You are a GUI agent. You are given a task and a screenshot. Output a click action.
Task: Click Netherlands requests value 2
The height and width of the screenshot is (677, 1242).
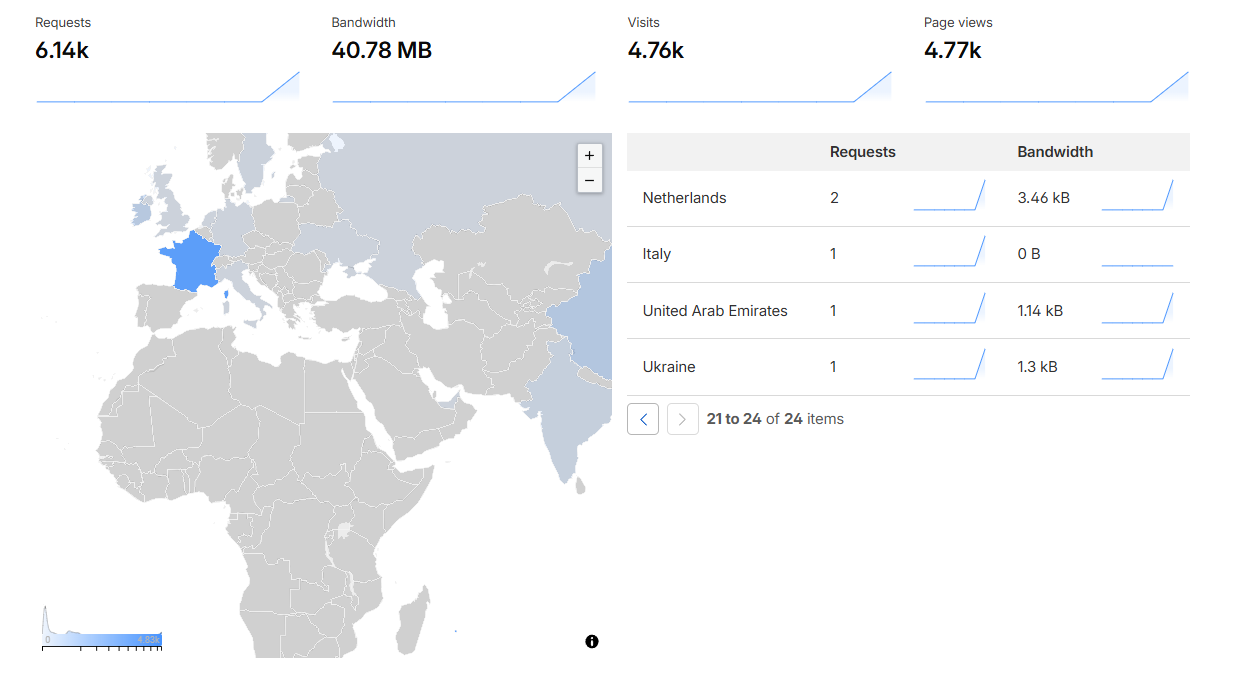834,198
